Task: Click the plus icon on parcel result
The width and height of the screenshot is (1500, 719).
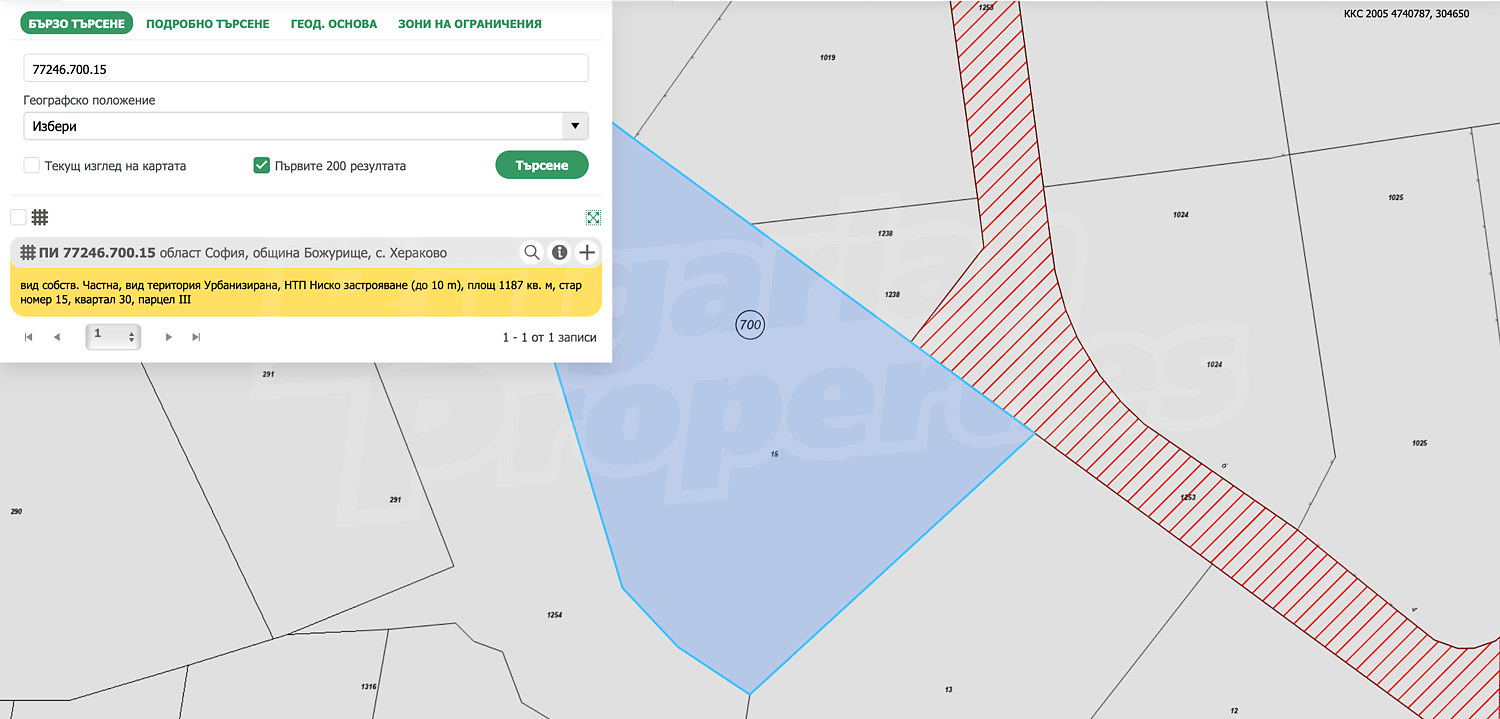Action: pos(587,253)
